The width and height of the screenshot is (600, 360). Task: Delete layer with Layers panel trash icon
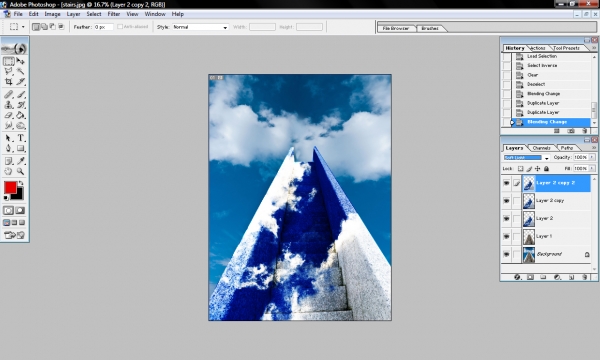(584, 277)
